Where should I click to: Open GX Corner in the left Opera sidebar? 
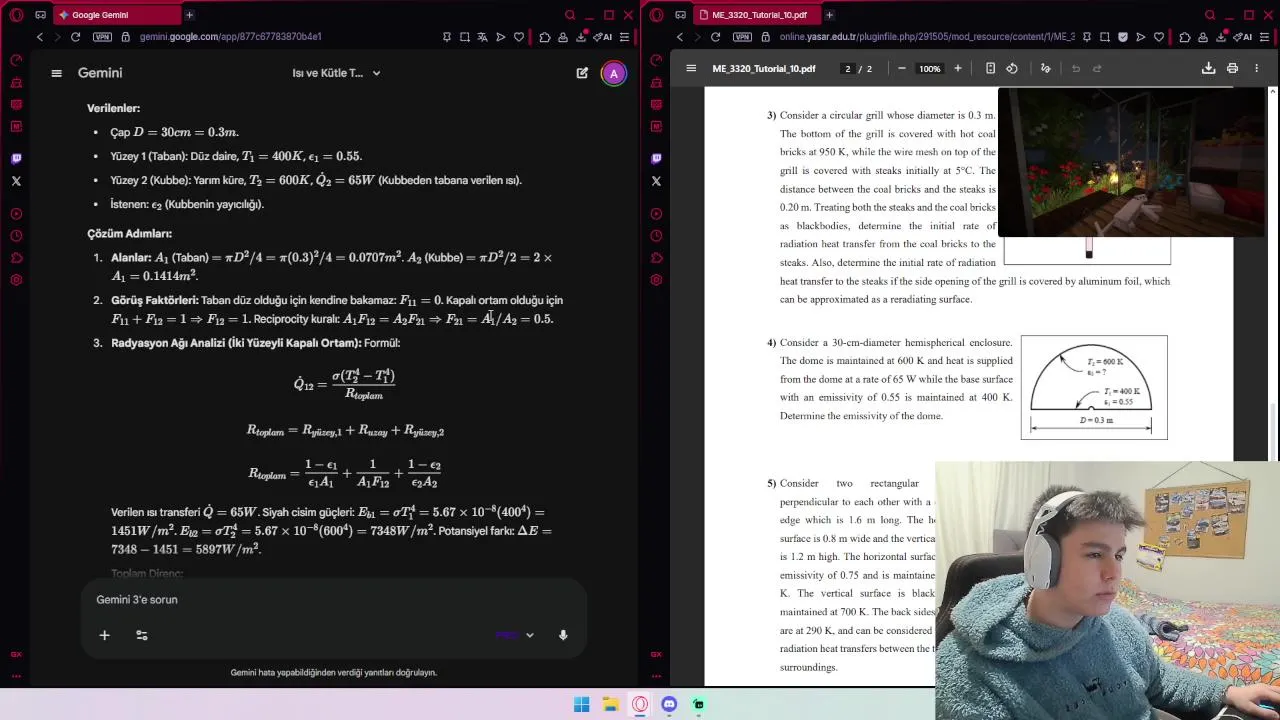click(x=16, y=654)
